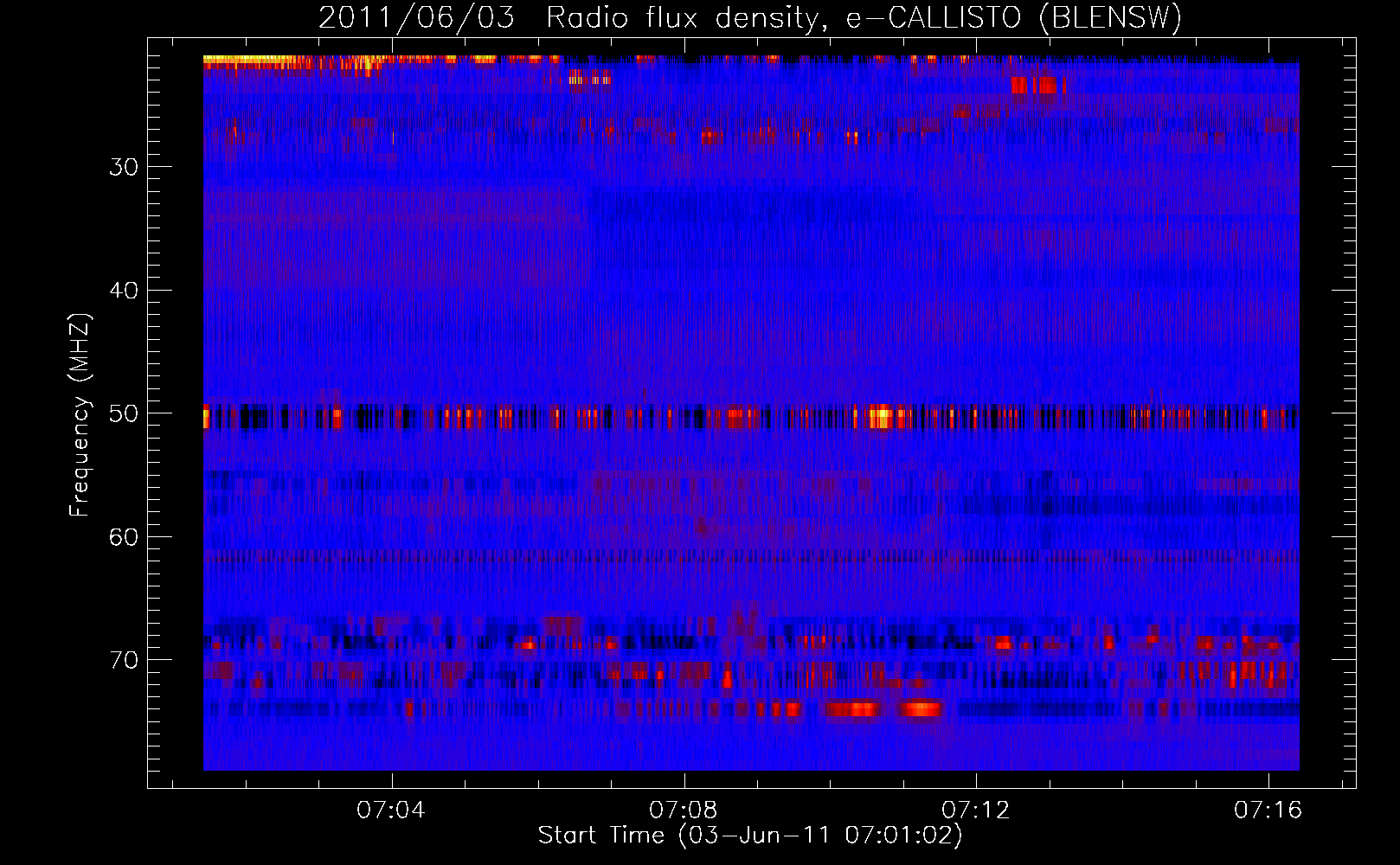Click the 50 MHz frequency tick label
Viewport: 1400px width, 865px height.
pos(124,413)
